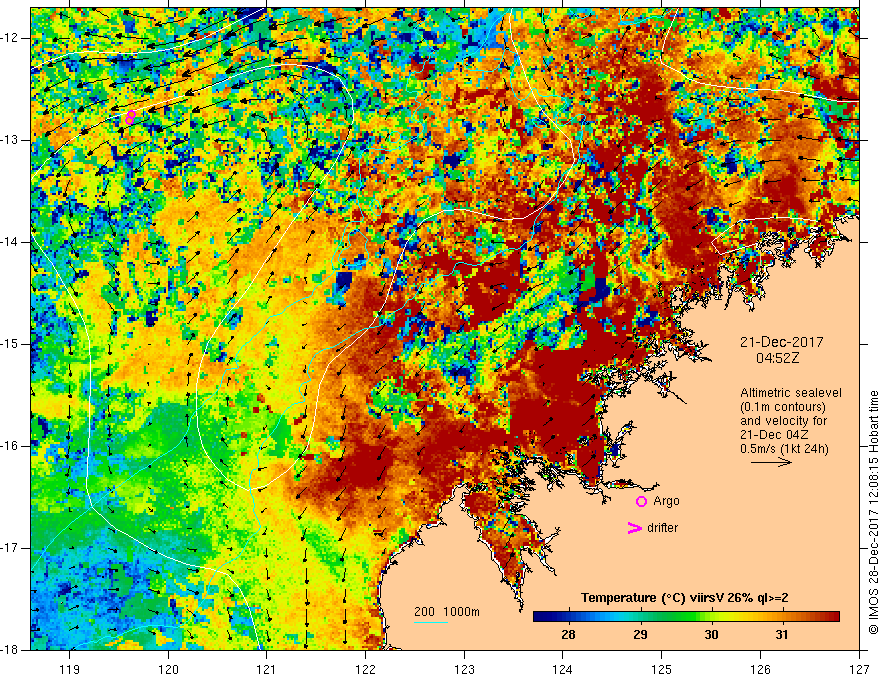Click the colorbar tick label 30
880x680 pixels.
point(711,635)
